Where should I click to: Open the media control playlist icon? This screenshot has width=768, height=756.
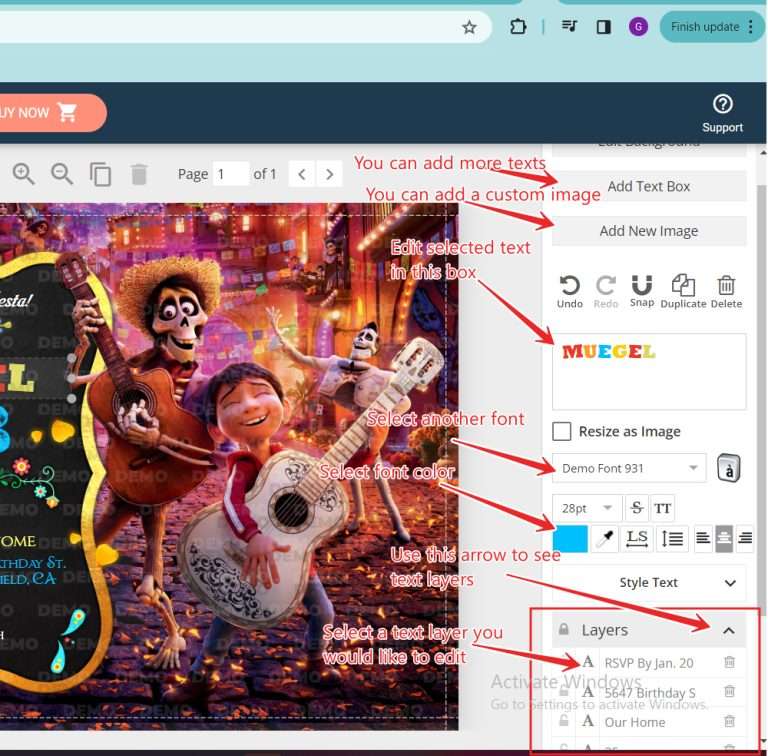[x=569, y=26]
